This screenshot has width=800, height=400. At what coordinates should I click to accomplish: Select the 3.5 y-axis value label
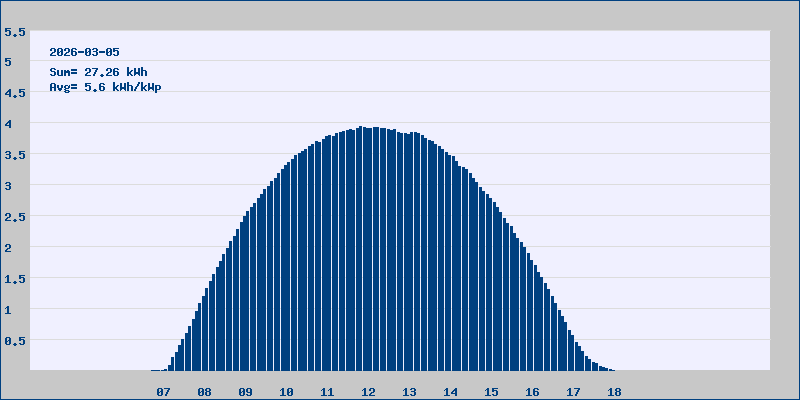click(x=14, y=155)
